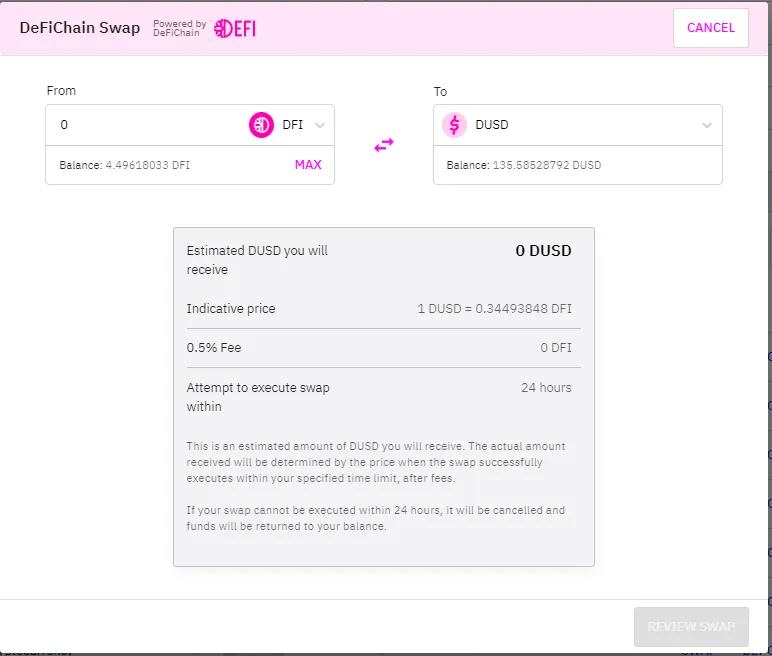772x656 pixels.
Task: Use MAX balance for swap amount
Action: 308,164
